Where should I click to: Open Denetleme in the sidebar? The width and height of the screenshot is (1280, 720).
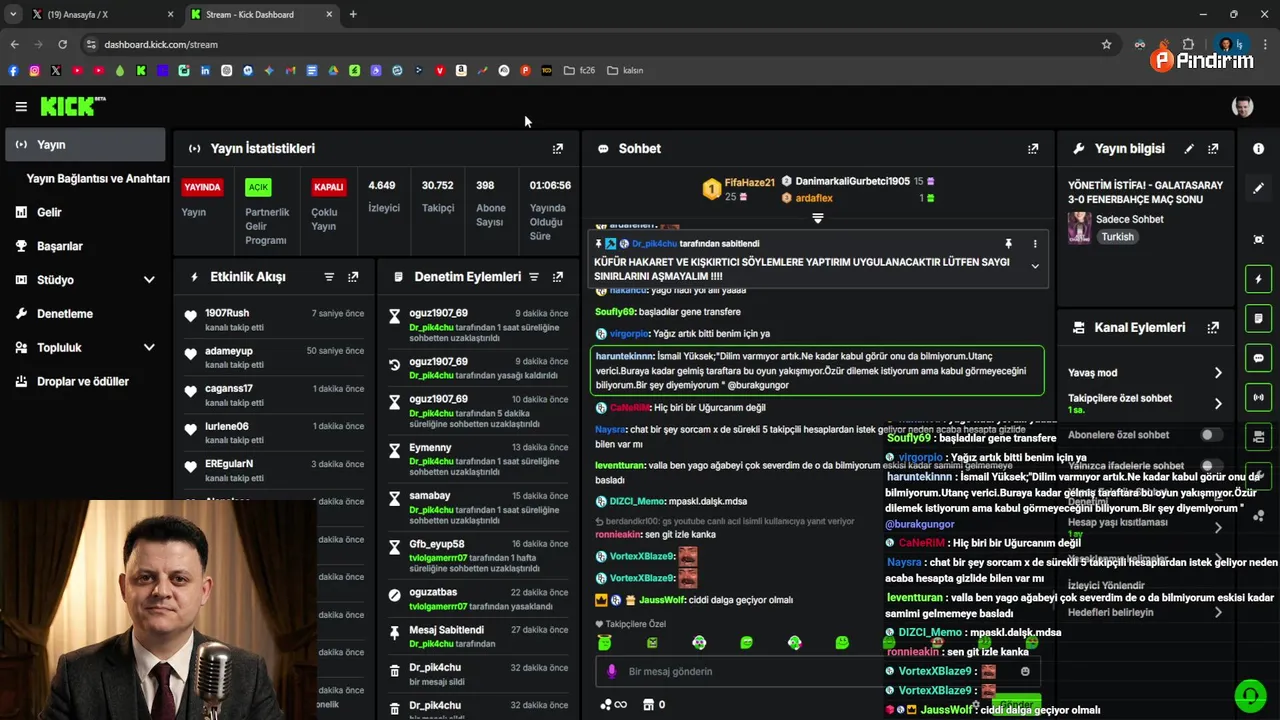[85, 314]
